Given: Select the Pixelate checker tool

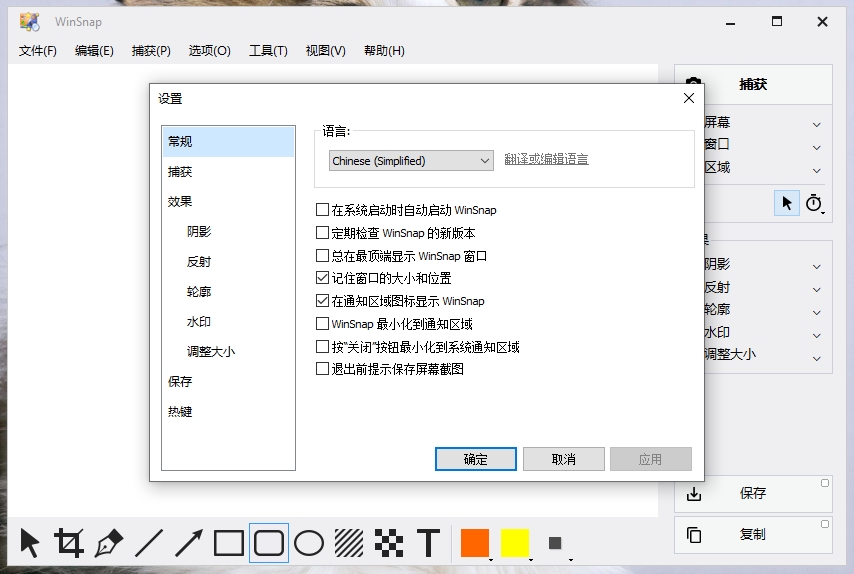Looking at the screenshot, I should point(389,542).
